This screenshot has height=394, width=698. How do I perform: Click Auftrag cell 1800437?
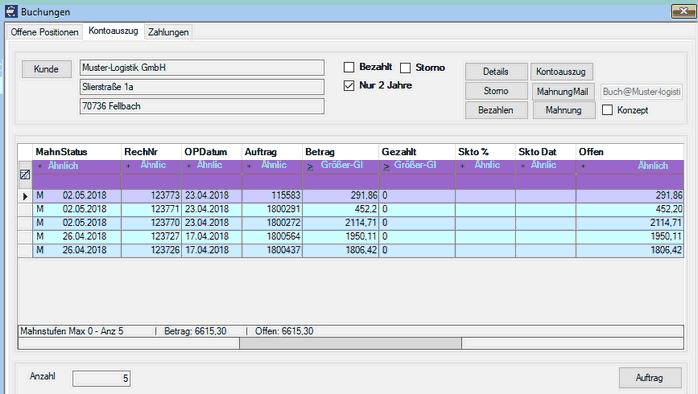(272, 250)
